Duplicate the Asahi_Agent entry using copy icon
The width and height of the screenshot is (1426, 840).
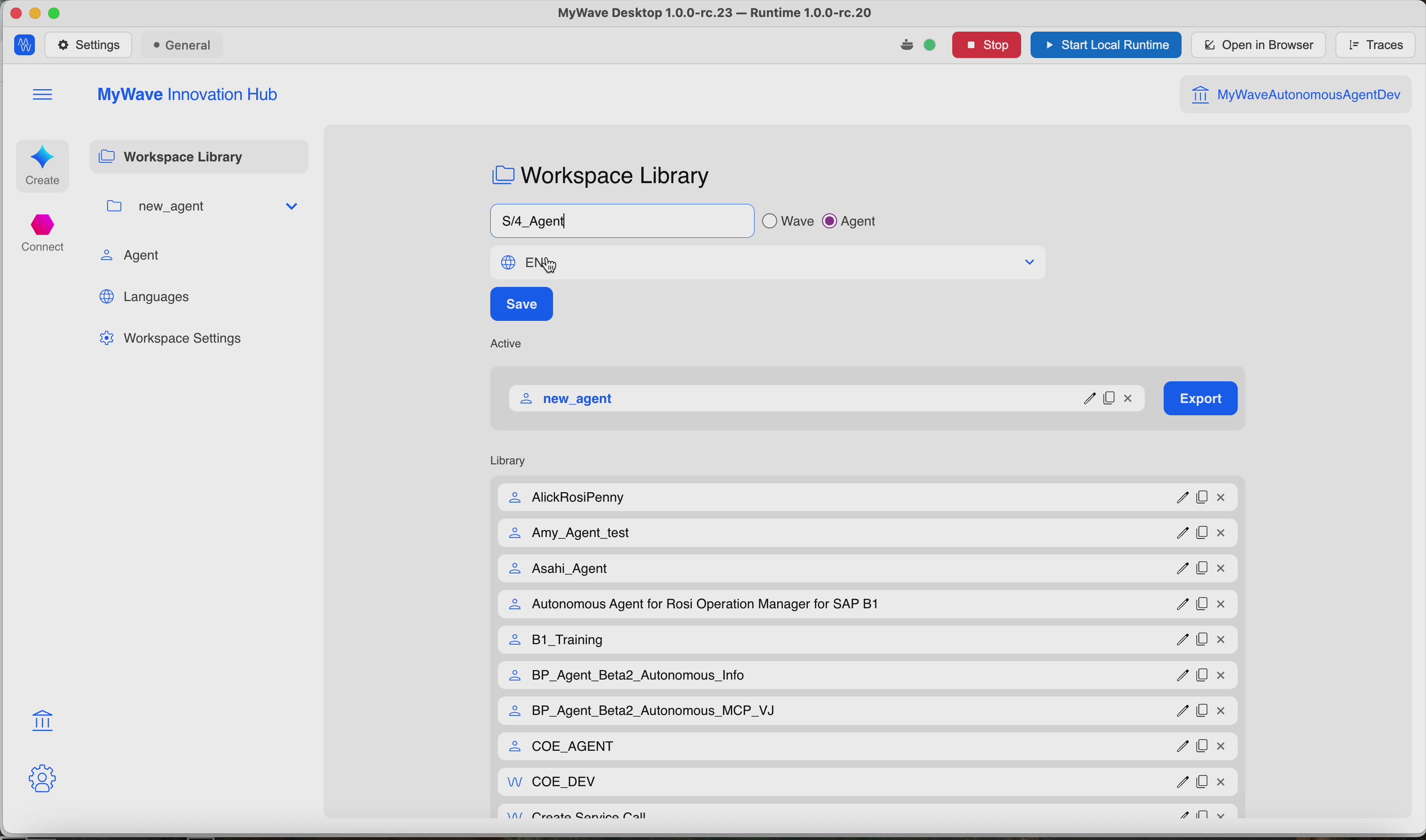pyautogui.click(x=1202, y=568)
